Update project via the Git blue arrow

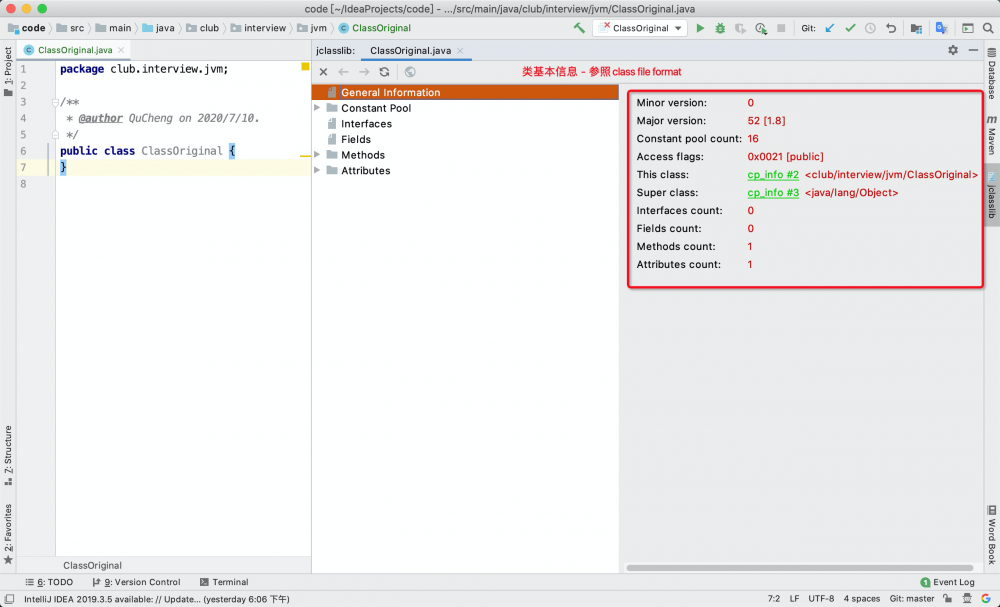(830, 28)
